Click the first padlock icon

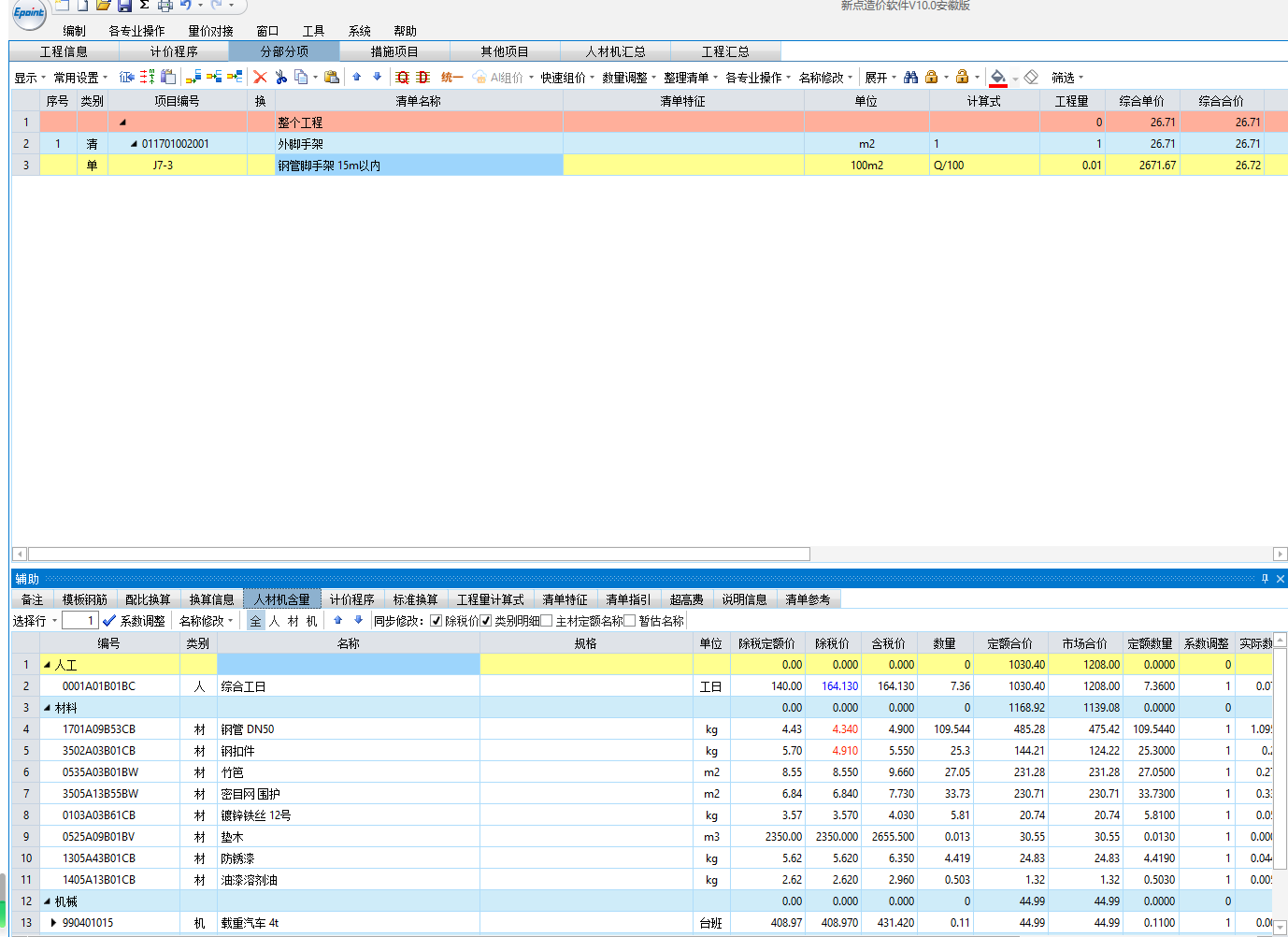pyautogui.click(x=931, y=78)
